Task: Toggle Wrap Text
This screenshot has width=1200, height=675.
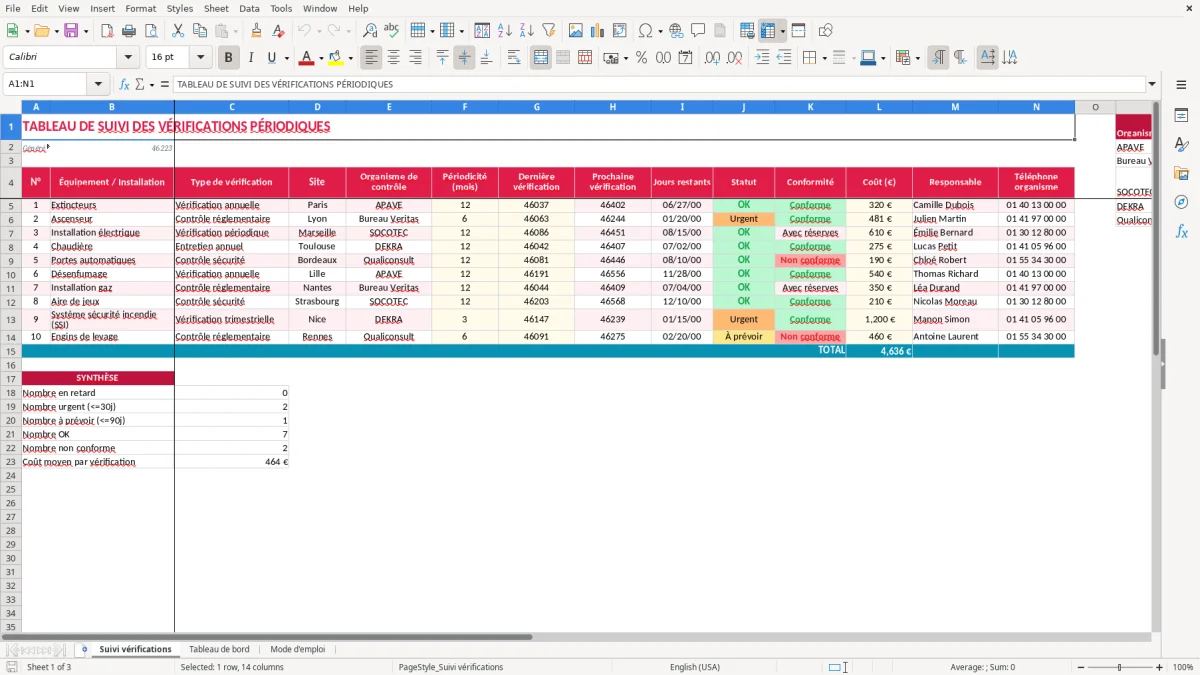Action: coord(514,58)
